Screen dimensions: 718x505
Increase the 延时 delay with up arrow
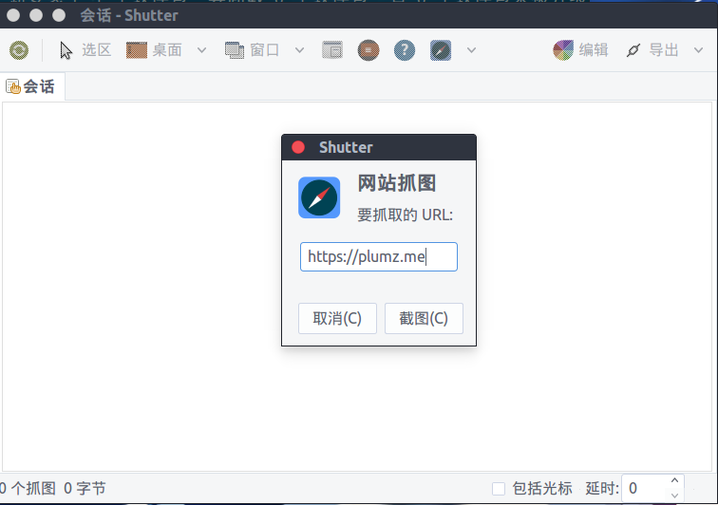pos(674,481)
